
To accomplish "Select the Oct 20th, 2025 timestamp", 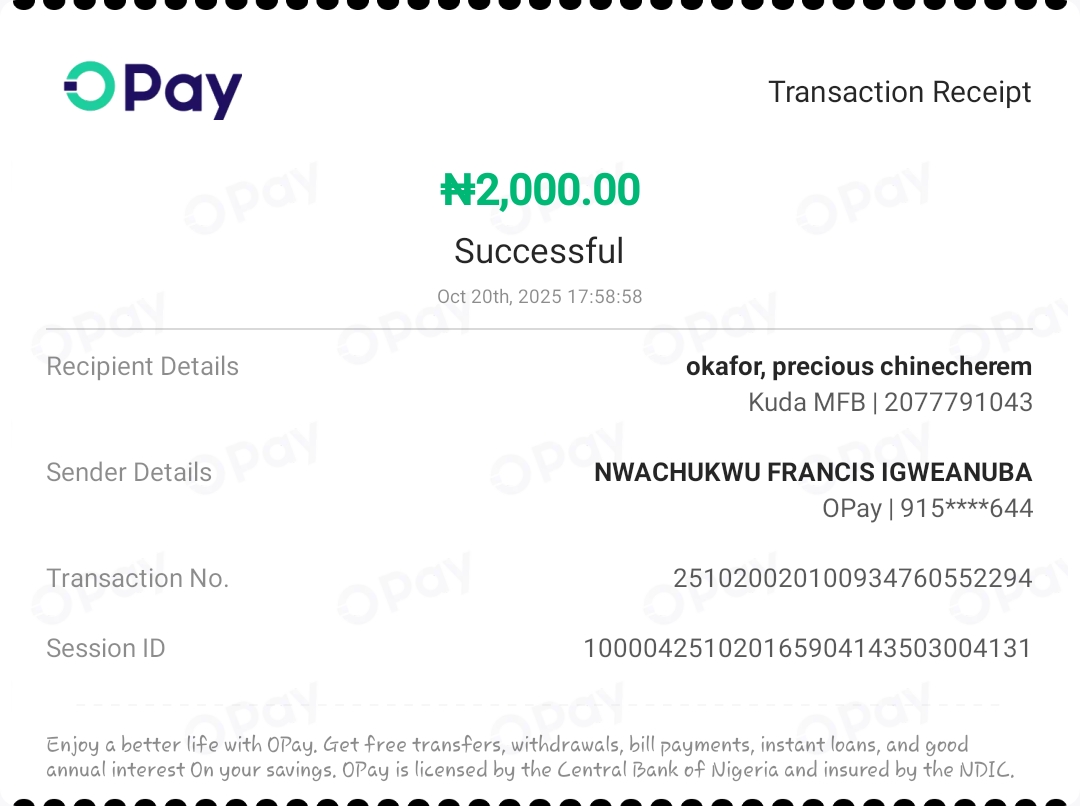I will click(x=539, y=297).
